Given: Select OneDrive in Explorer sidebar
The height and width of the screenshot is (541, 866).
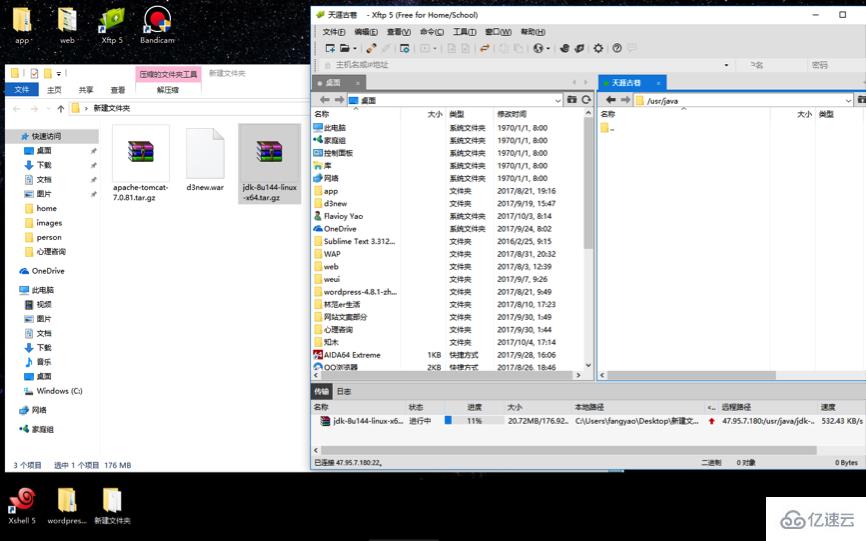Looking at the screenshot, I should coord(42,271).
